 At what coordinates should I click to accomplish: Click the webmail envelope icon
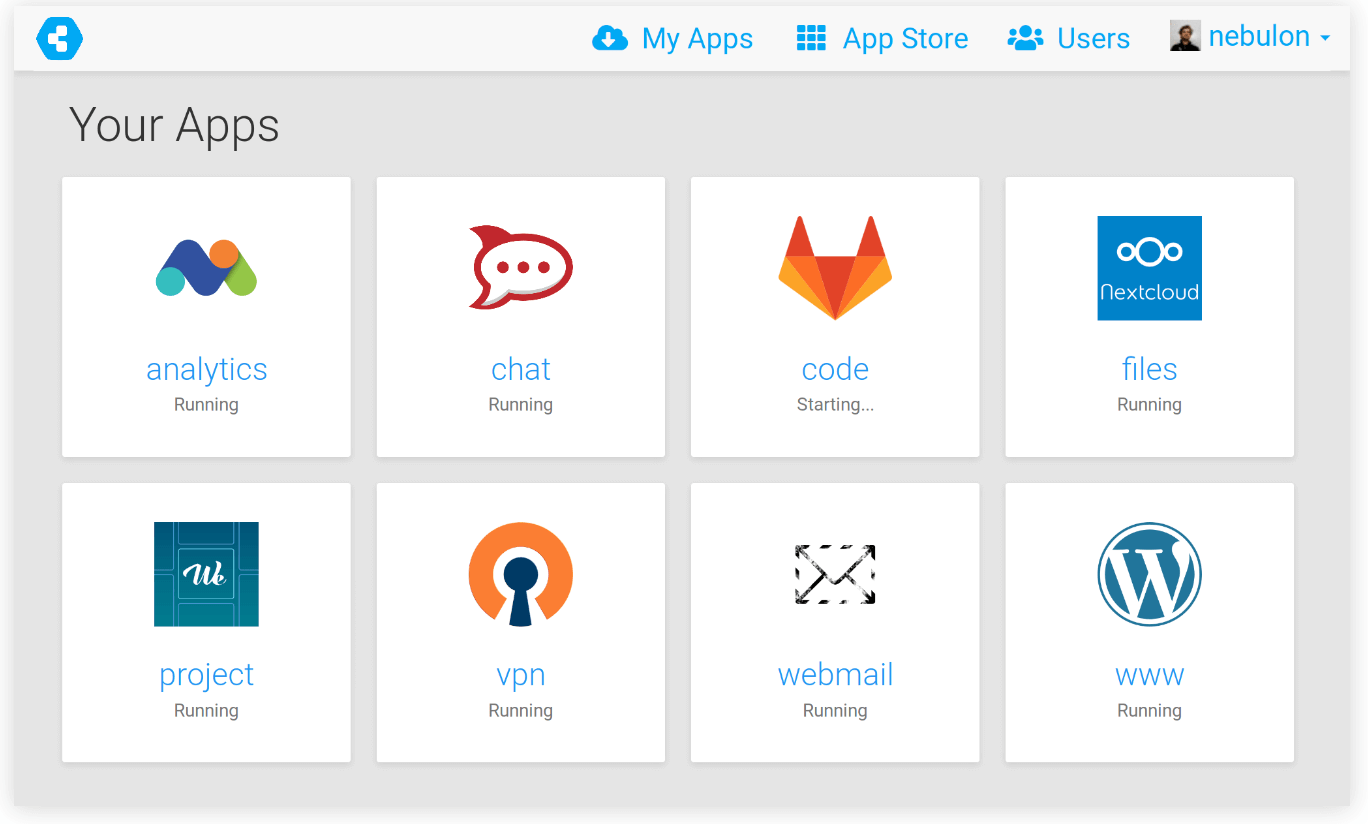click(835, 574)
